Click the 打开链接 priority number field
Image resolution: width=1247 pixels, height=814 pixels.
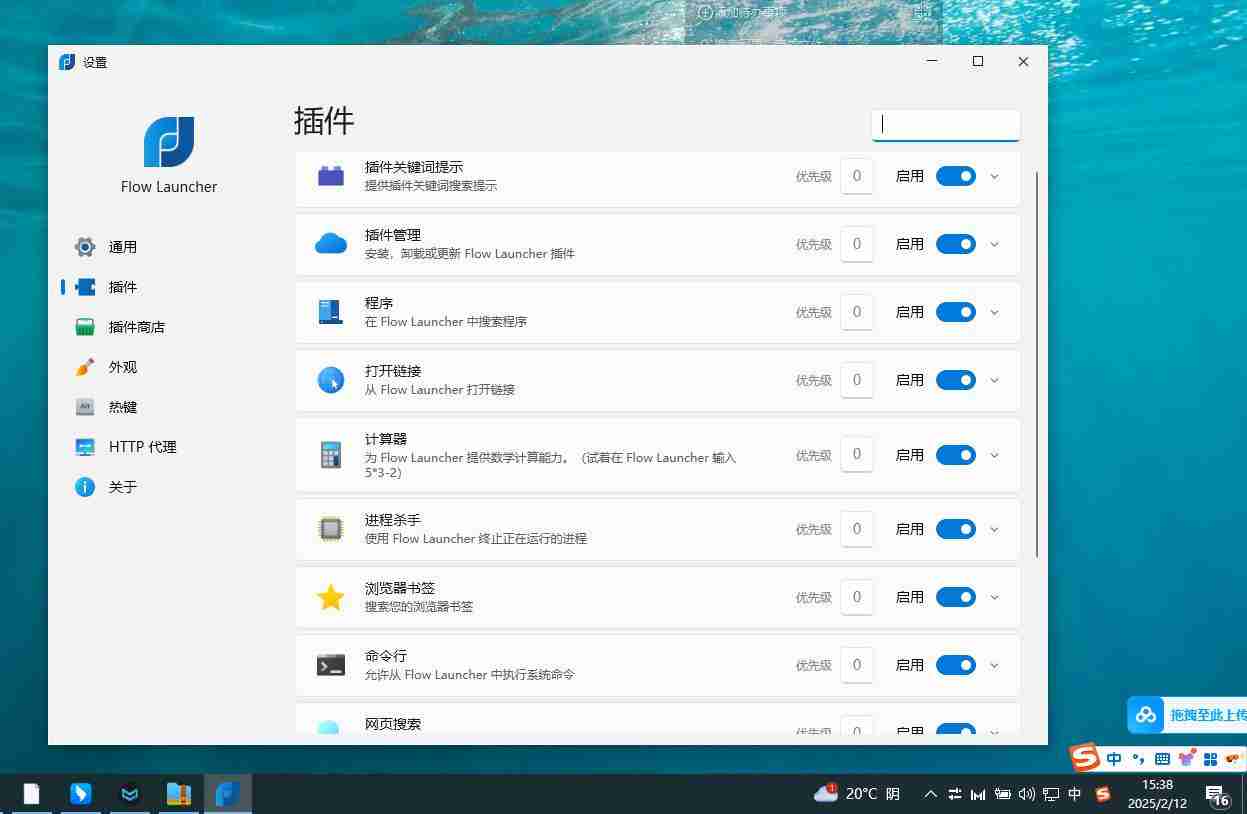(x=857, y=380)
